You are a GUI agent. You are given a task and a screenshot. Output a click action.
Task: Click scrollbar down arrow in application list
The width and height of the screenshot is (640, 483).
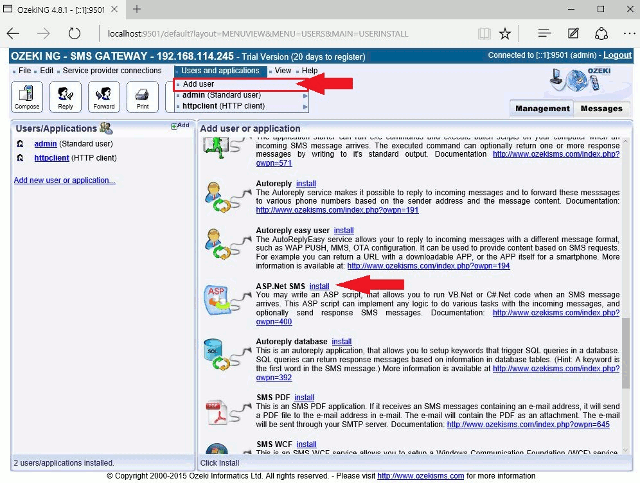[626, 450]
